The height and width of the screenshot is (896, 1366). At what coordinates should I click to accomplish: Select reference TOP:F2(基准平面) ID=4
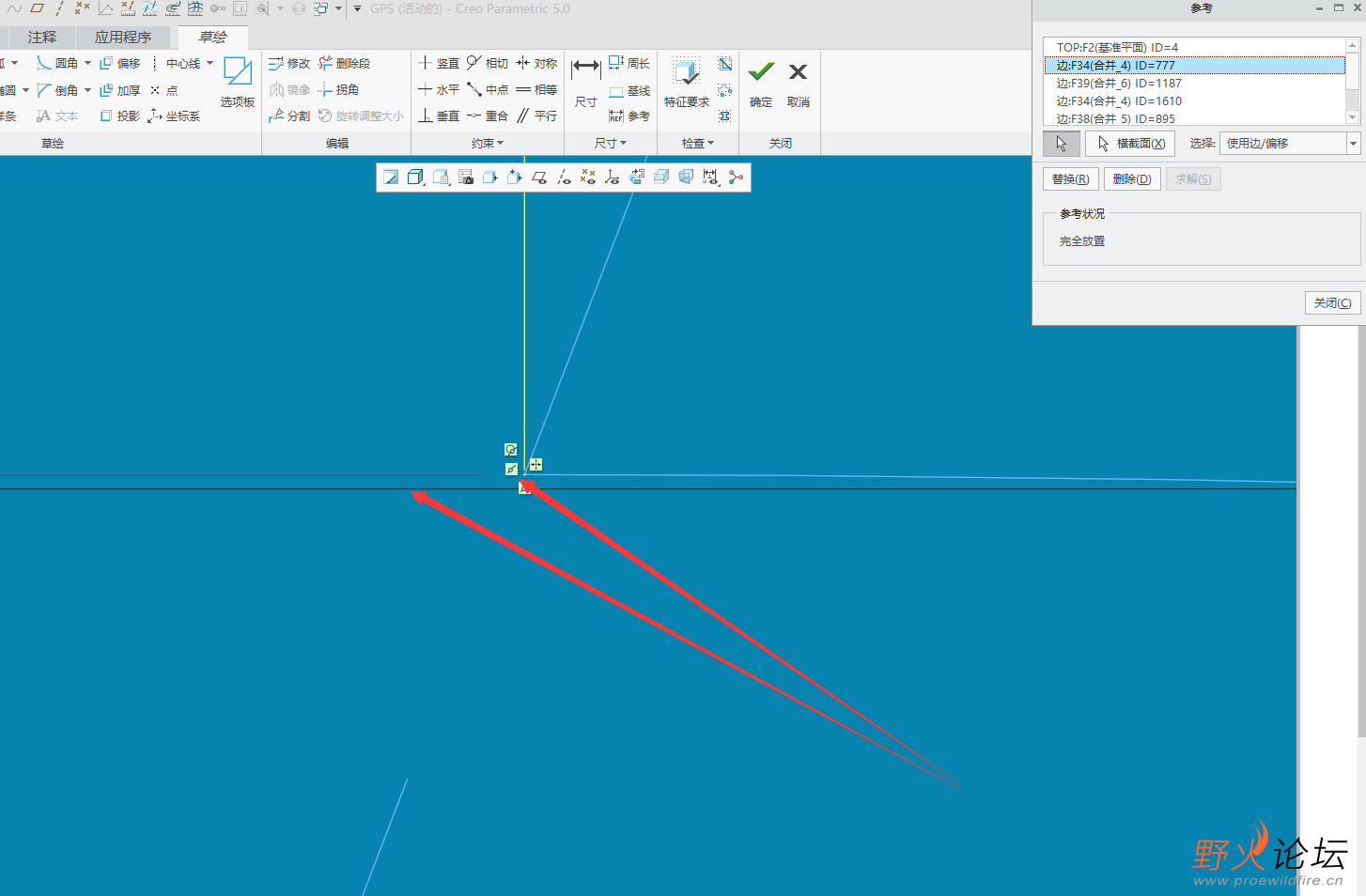click(x=1195, y=47)
